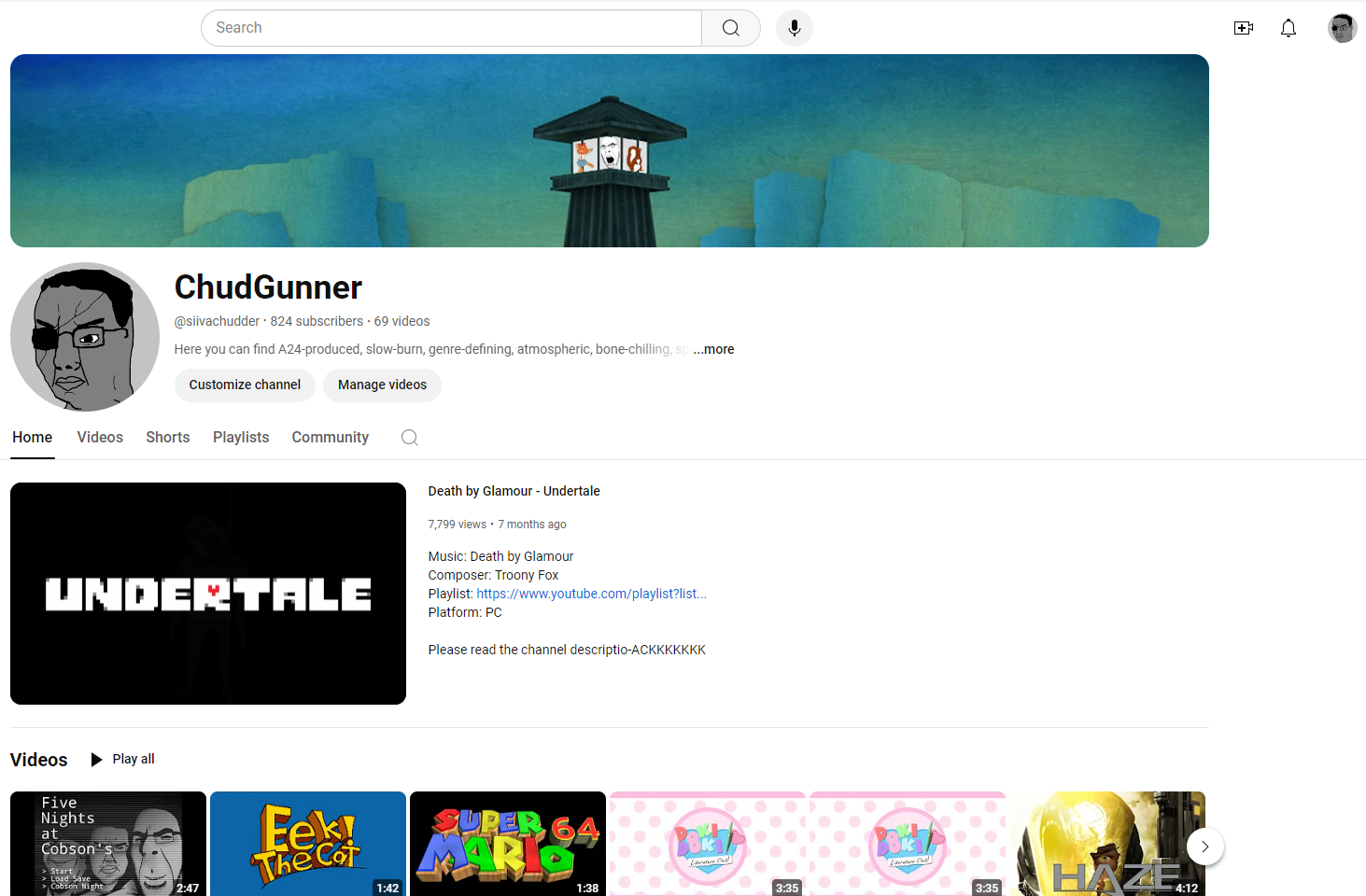Click Play all label

[134, 759]
